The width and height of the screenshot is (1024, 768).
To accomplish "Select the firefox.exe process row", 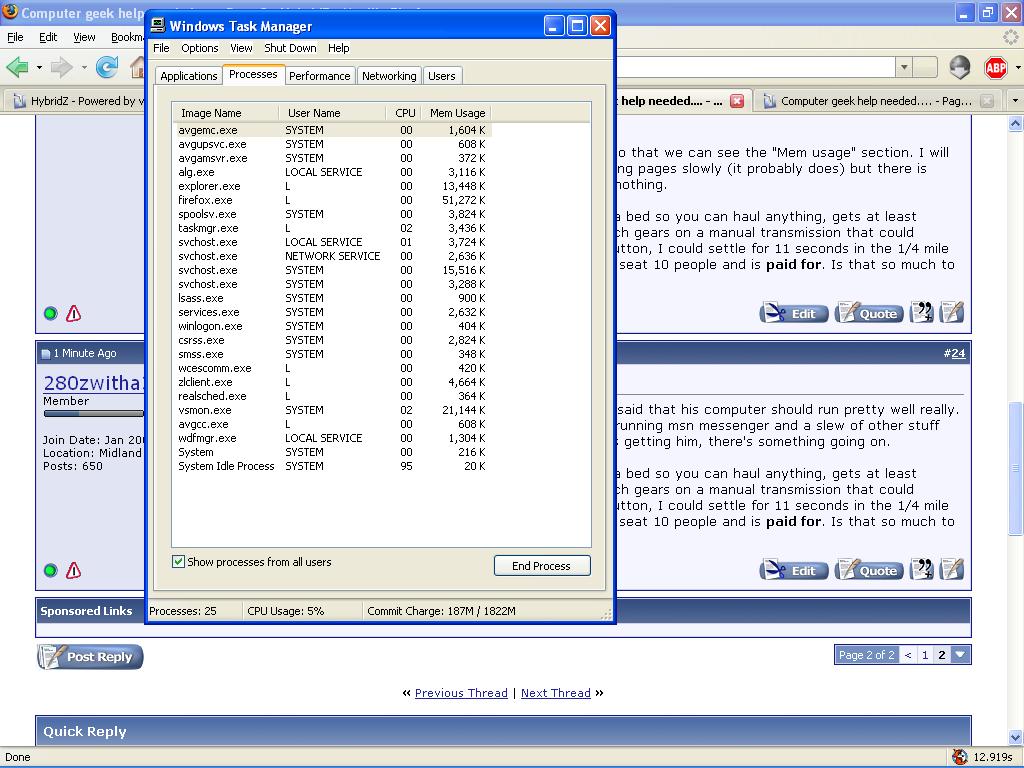I will 206,200.
